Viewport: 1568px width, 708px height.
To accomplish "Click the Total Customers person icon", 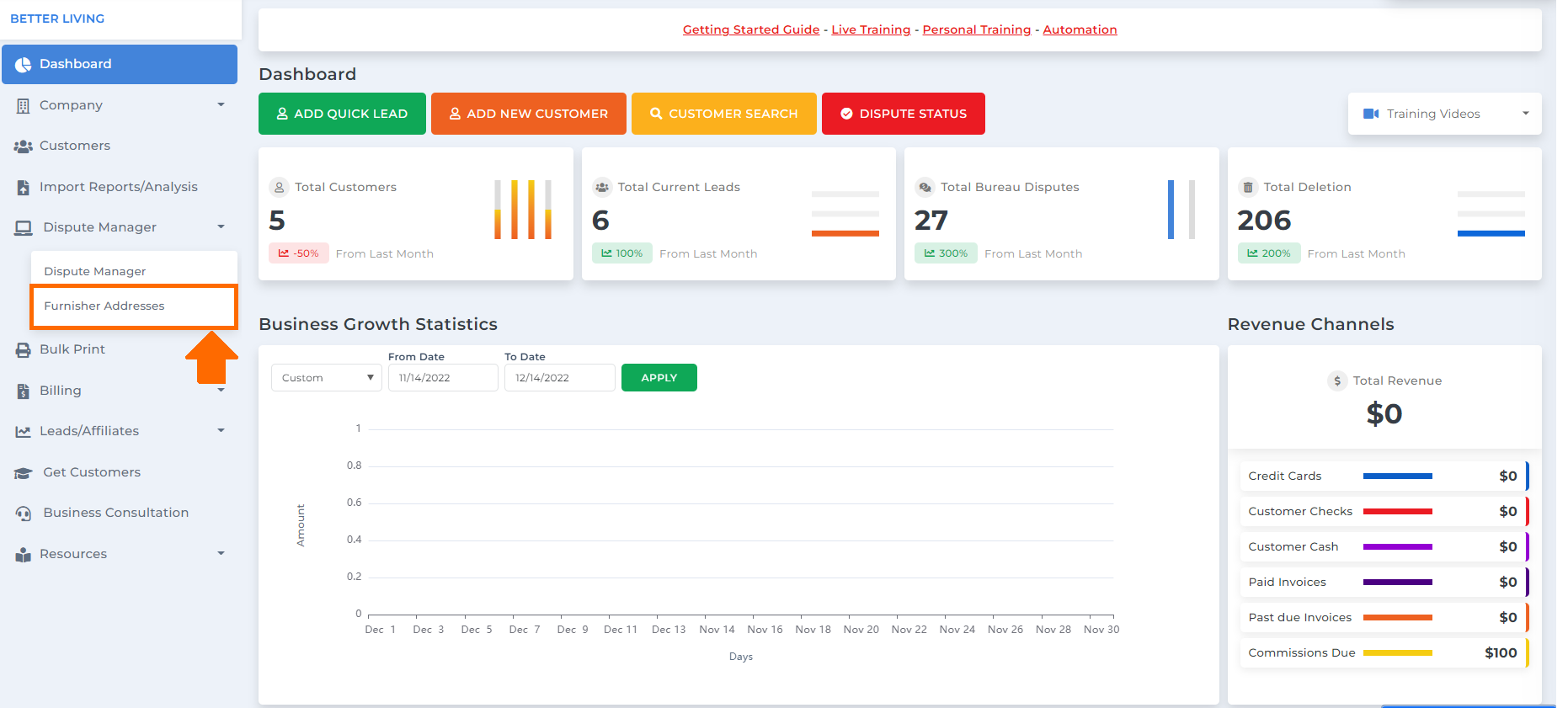I will point(280,188).
